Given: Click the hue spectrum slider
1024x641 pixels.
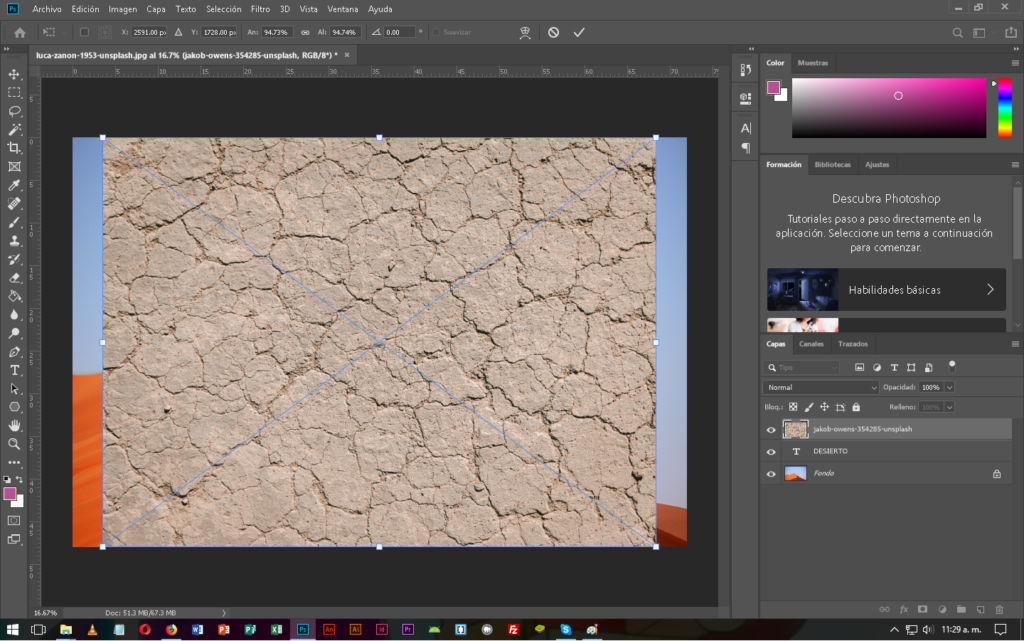Looking at the screenshot, I should [x=1005, y=108].
